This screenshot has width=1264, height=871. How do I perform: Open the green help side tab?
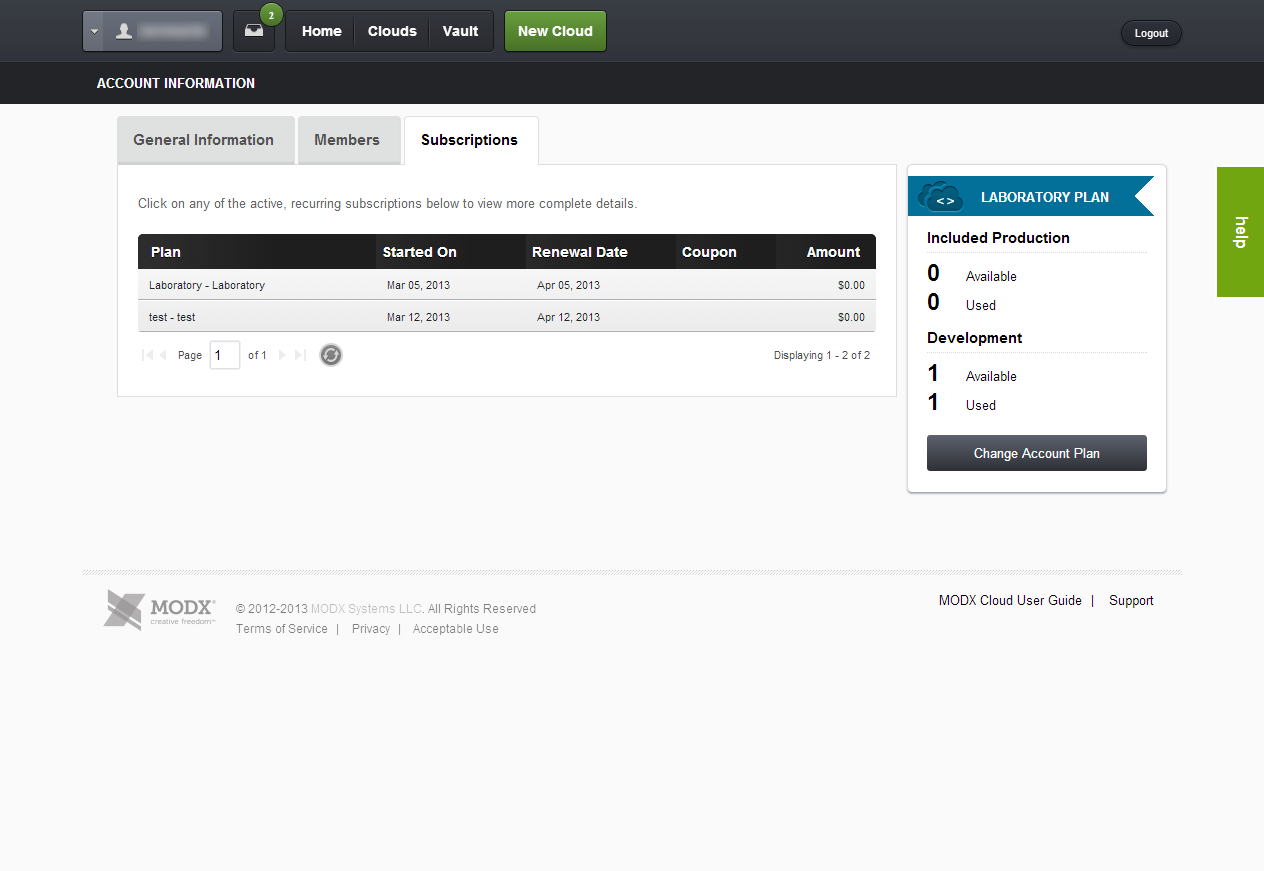pos(1240,232)
